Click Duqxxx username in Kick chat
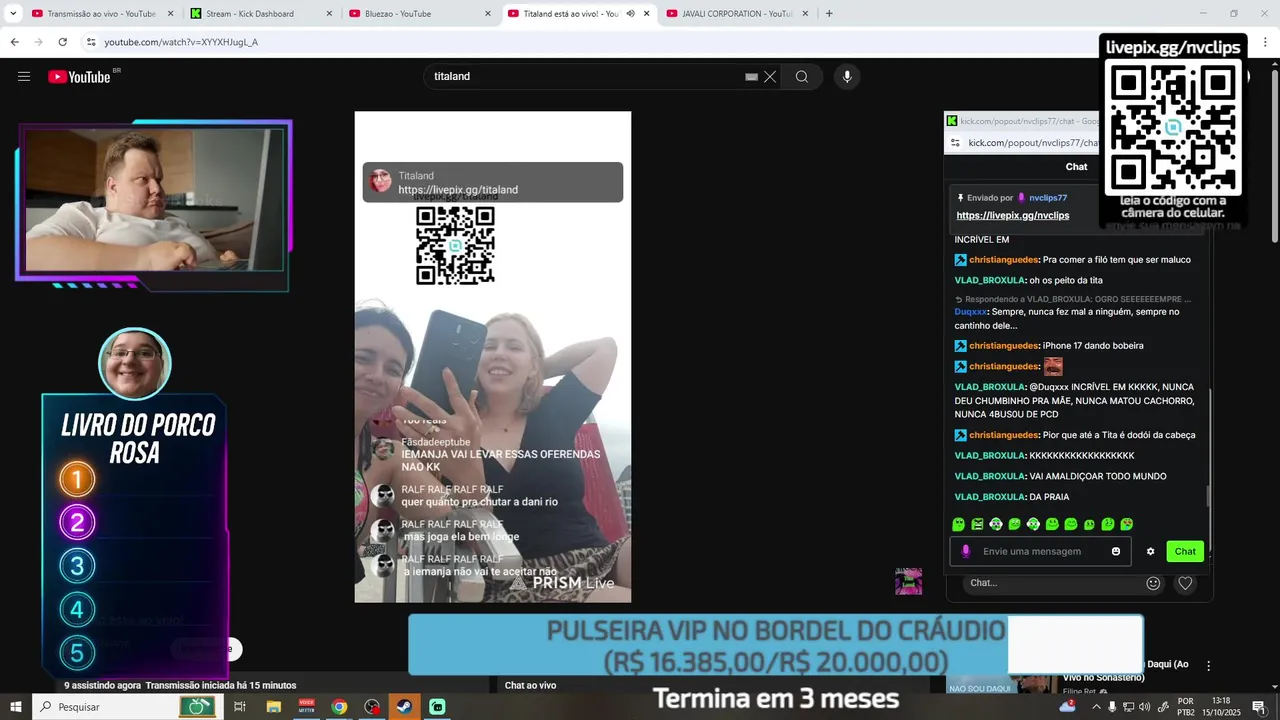Image resolution: width=1280 pixels, height=720 pixels. coord(970,312)
